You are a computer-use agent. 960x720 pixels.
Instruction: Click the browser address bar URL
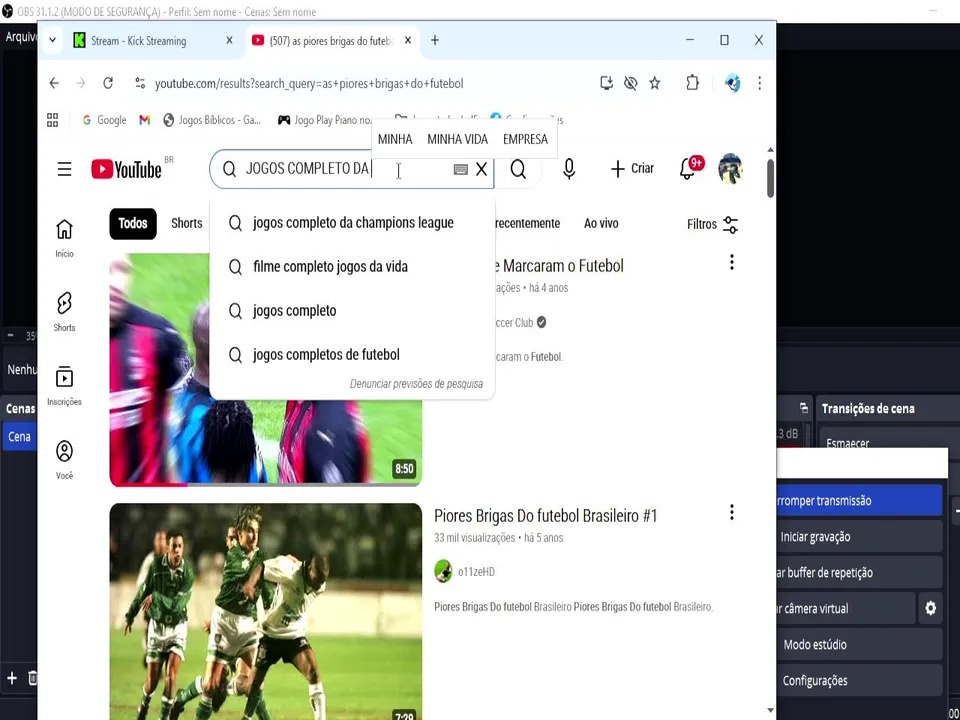coord(309,83)
